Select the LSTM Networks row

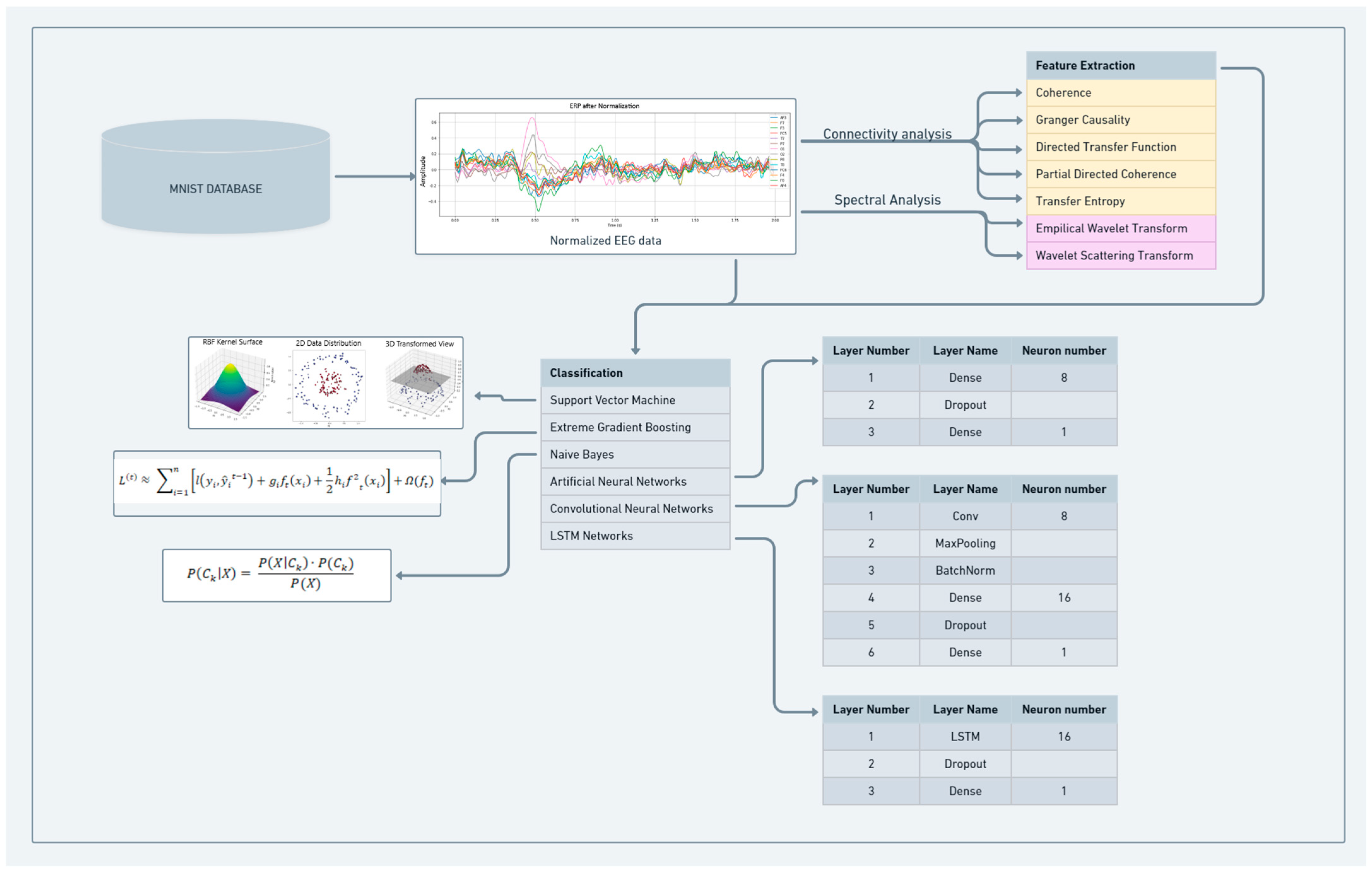(x=635, y=536)
